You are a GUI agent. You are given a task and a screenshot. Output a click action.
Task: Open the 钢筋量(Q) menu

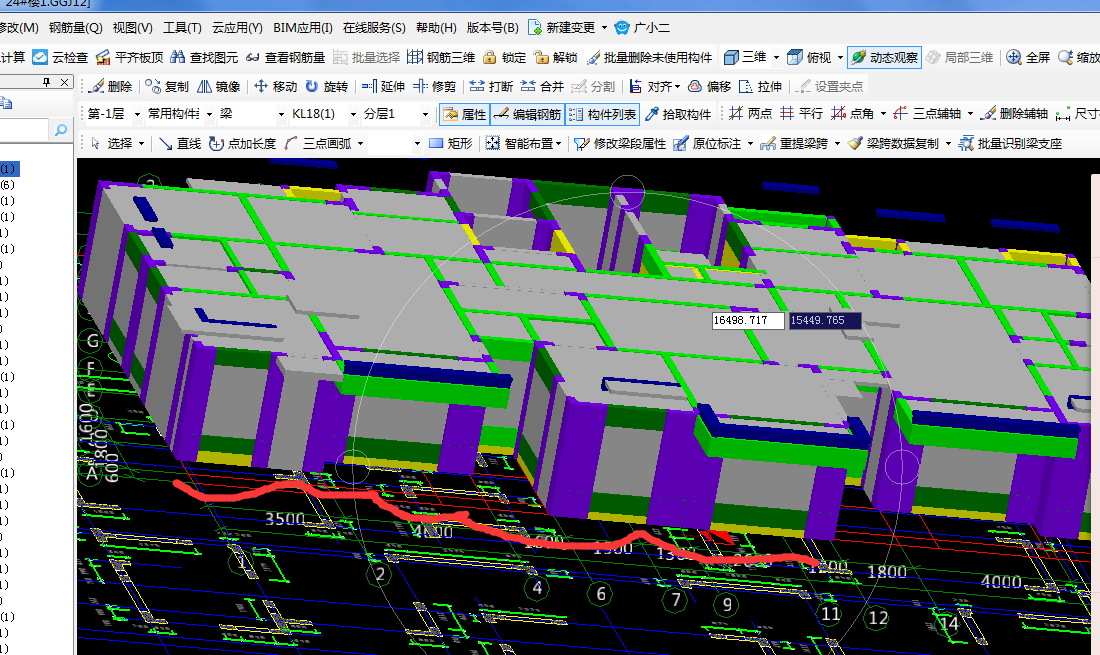pyautogui.click(x=76, y=27)
